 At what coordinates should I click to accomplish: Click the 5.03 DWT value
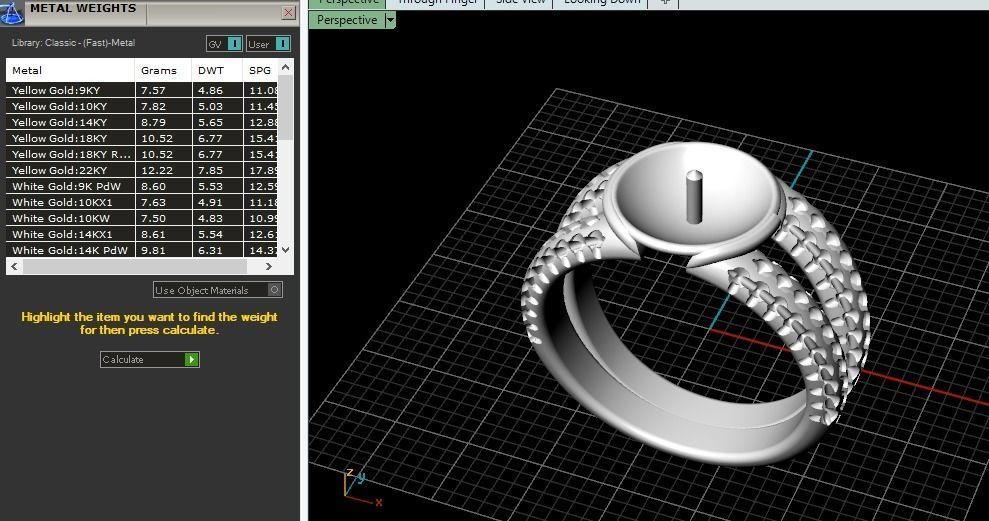tap(210, 106)
